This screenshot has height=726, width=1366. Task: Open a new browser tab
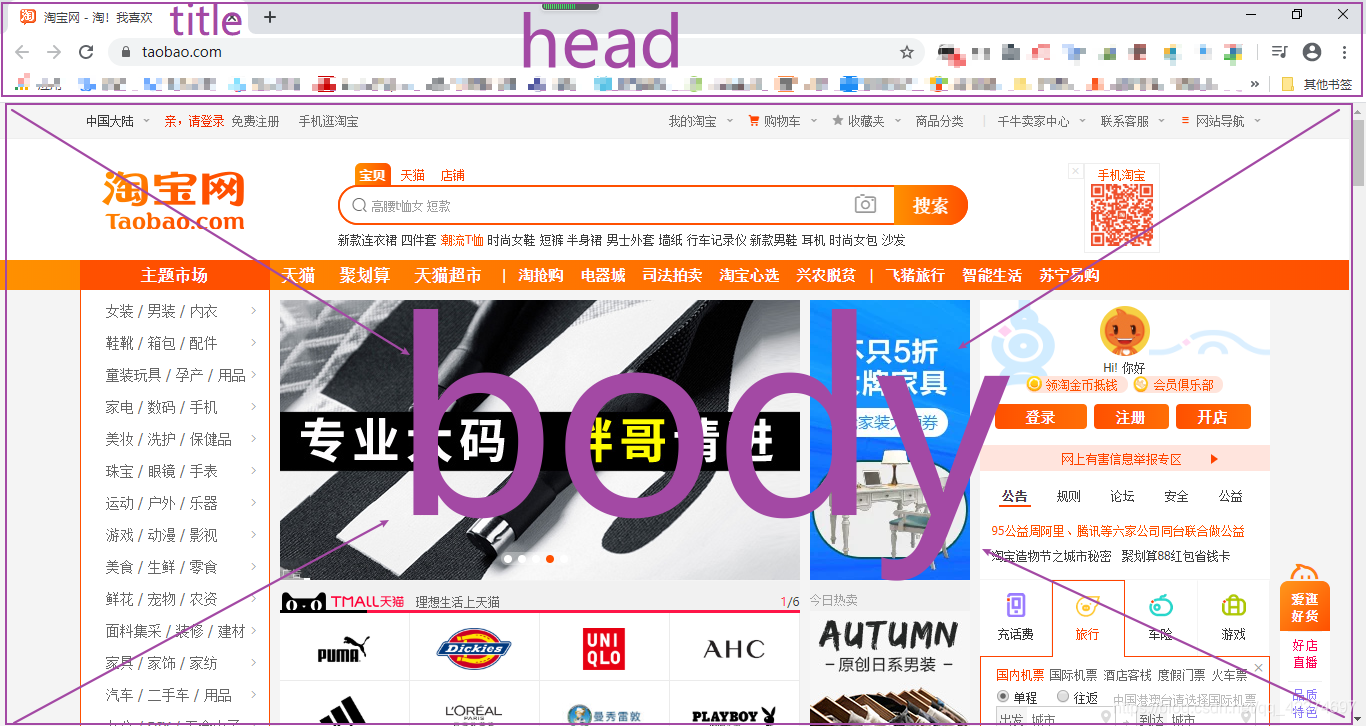[x=270, y=17]
